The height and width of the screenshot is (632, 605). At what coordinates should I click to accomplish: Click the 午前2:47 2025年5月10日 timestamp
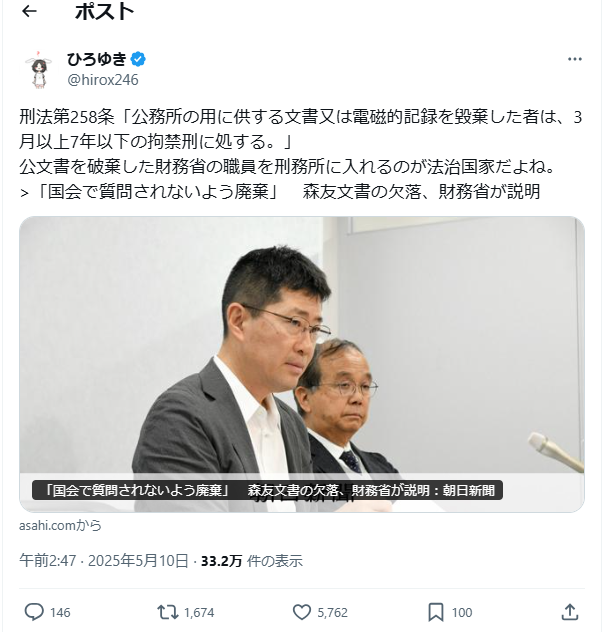click(x=104, y=561)
